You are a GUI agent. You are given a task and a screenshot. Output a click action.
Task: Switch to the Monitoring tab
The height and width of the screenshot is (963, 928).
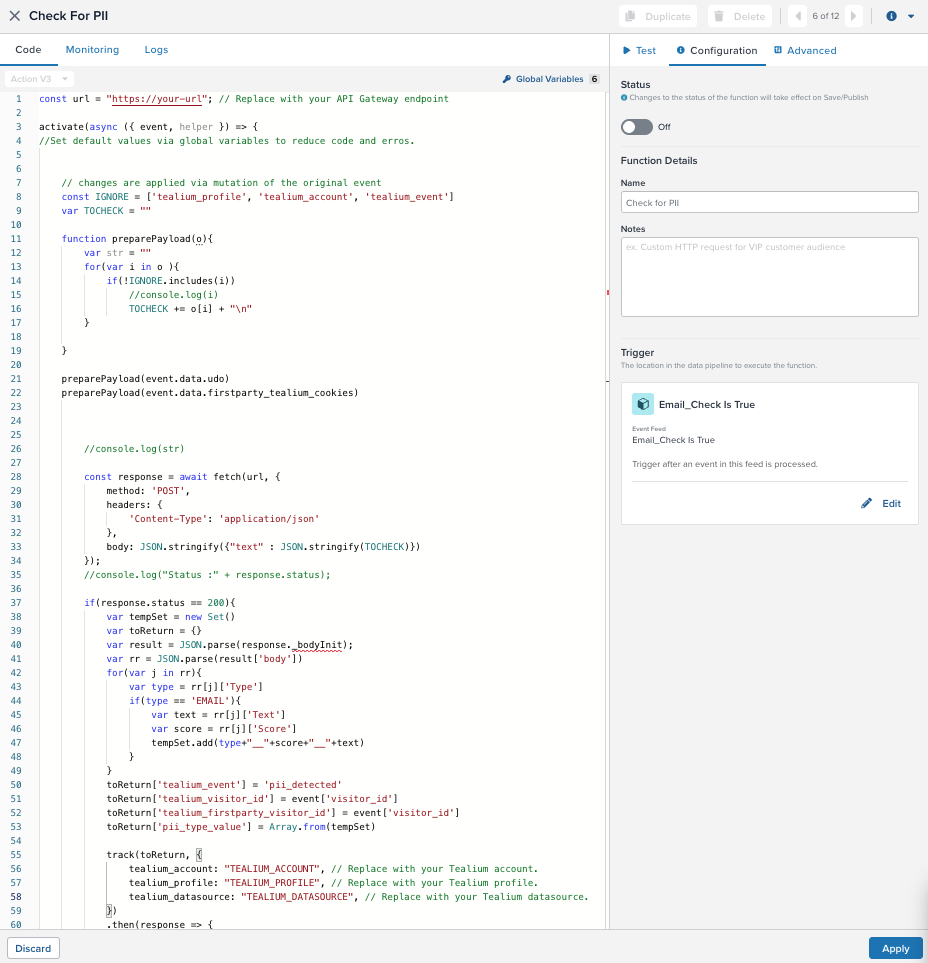92,50
